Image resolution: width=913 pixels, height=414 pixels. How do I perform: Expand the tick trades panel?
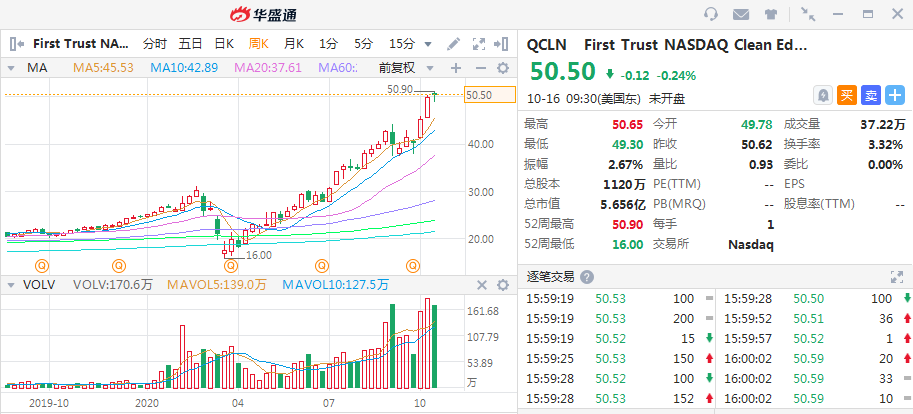tap(896, 277)
